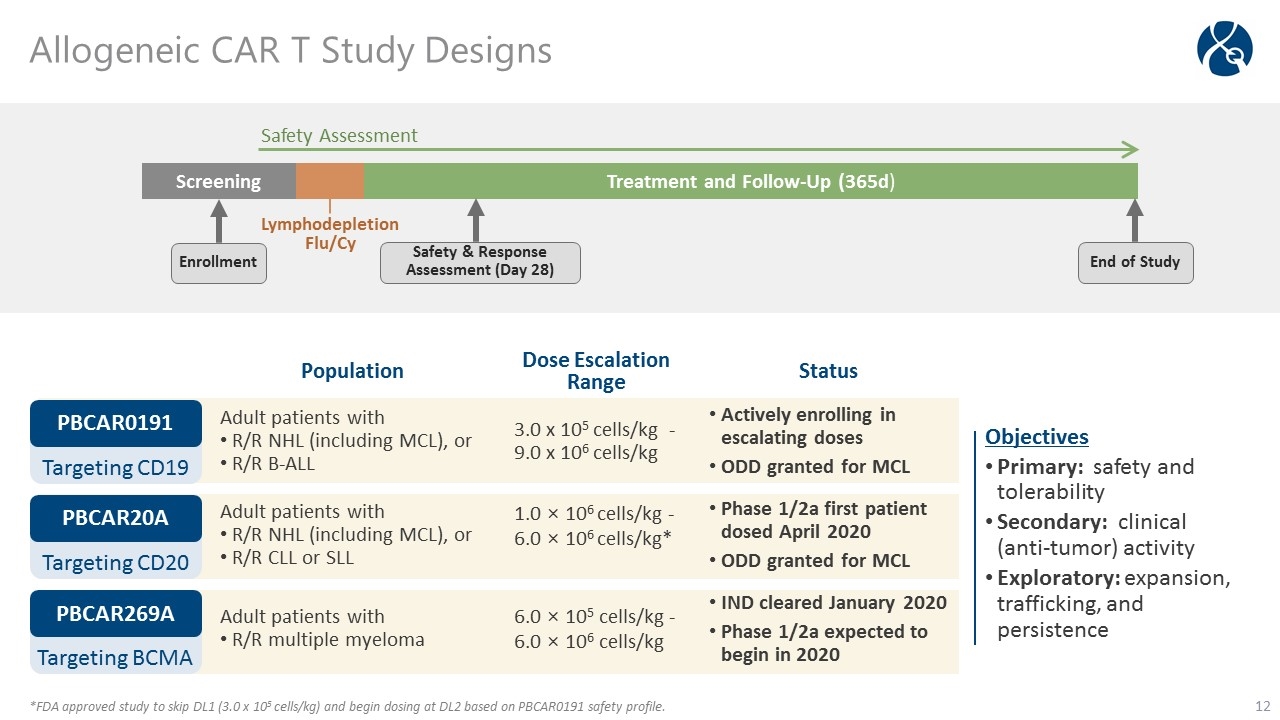Click the R/R CLL or SLL bullet
The height and width of the screenshot is (720, 1280).
(287, 557)
